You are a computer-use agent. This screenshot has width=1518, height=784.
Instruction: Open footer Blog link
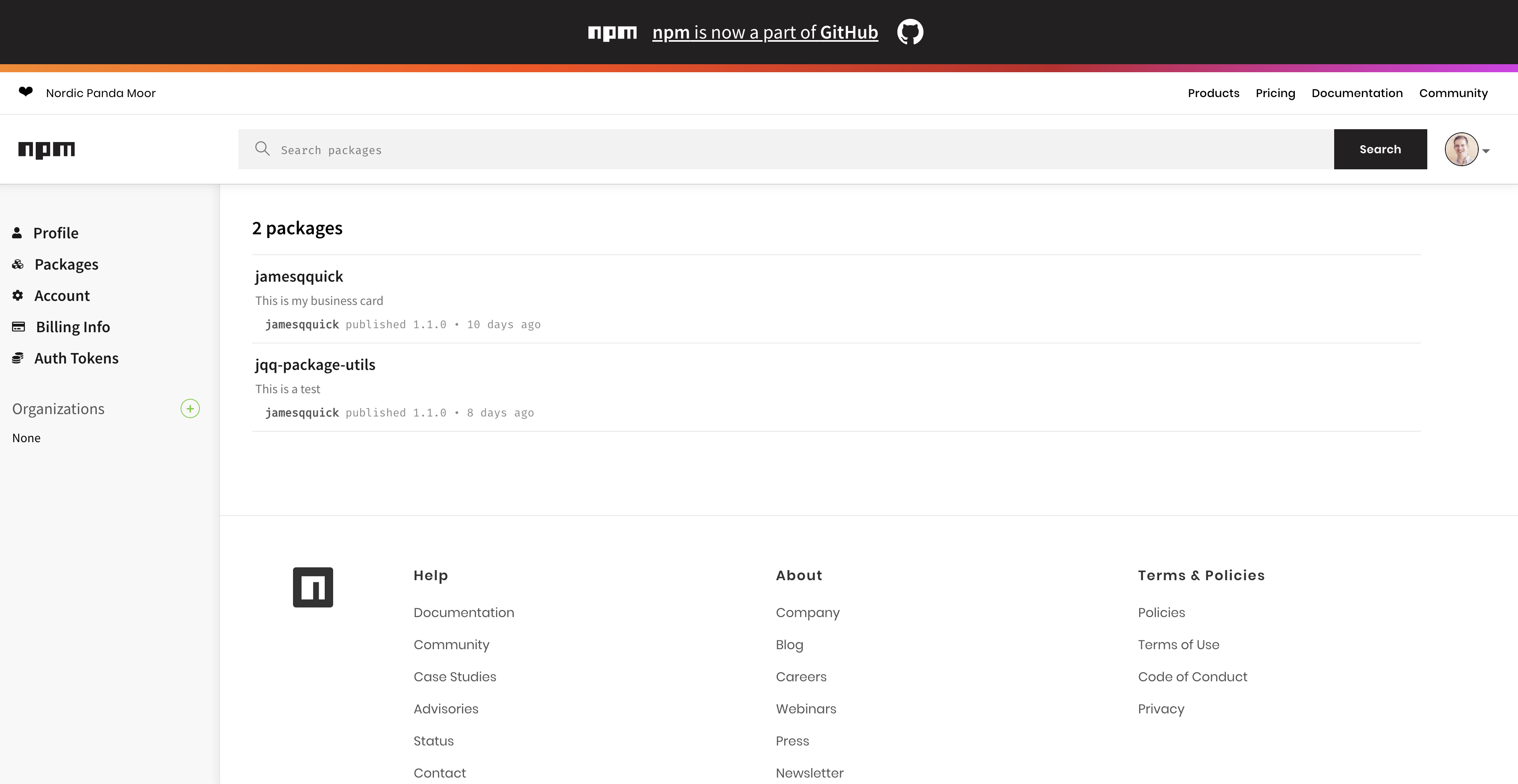(x=789, y=644)
